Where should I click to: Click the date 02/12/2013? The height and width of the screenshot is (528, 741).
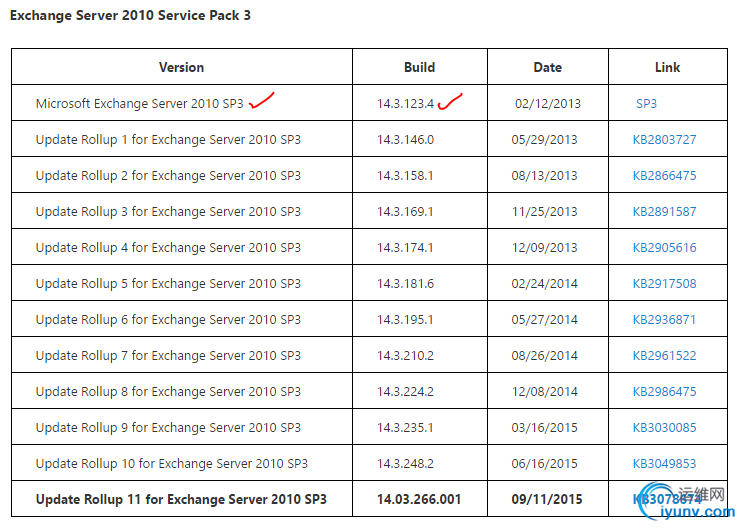tap(548, 104)
